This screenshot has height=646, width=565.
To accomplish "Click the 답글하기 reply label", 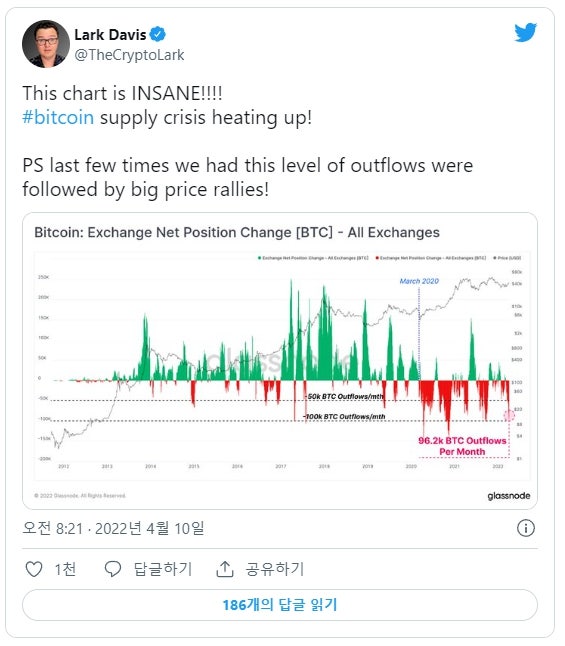I will [163, 569].
